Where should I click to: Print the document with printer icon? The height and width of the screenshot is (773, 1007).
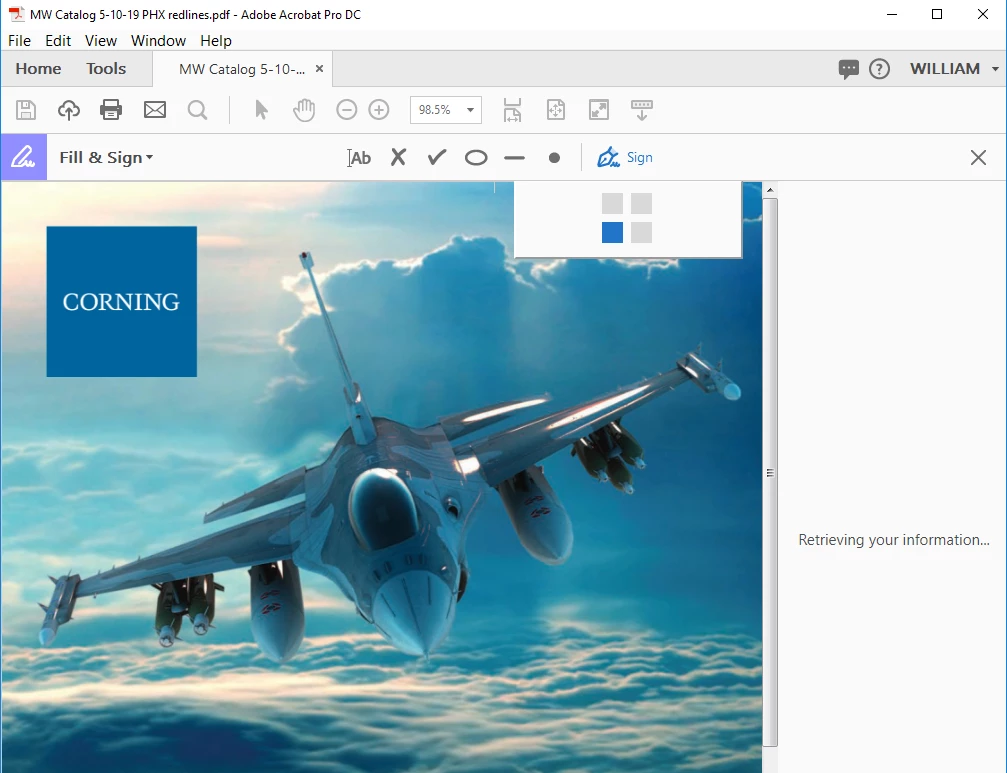(x=111, y=110)
